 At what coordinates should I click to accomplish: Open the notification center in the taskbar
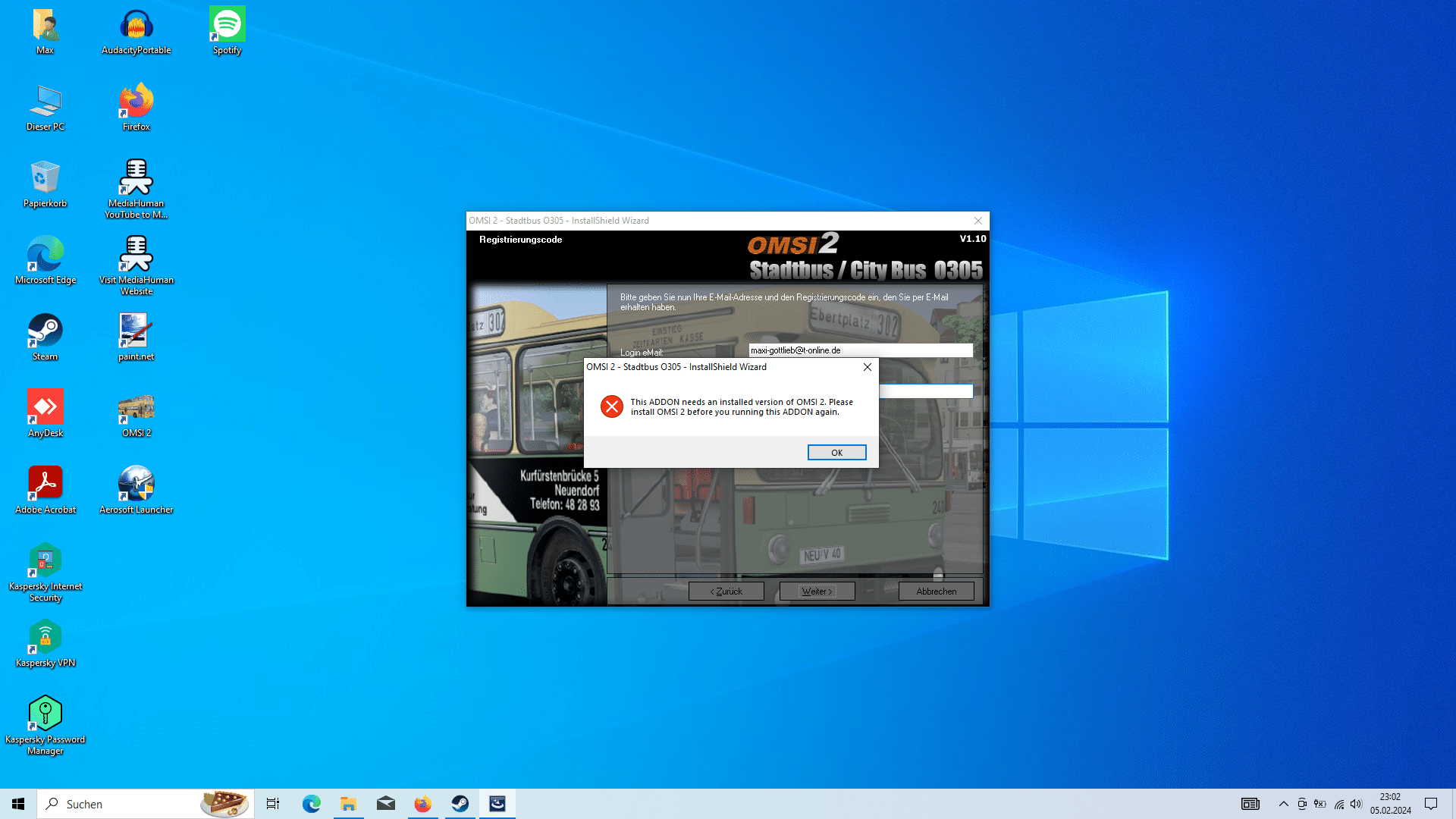tap(1431, 804)
